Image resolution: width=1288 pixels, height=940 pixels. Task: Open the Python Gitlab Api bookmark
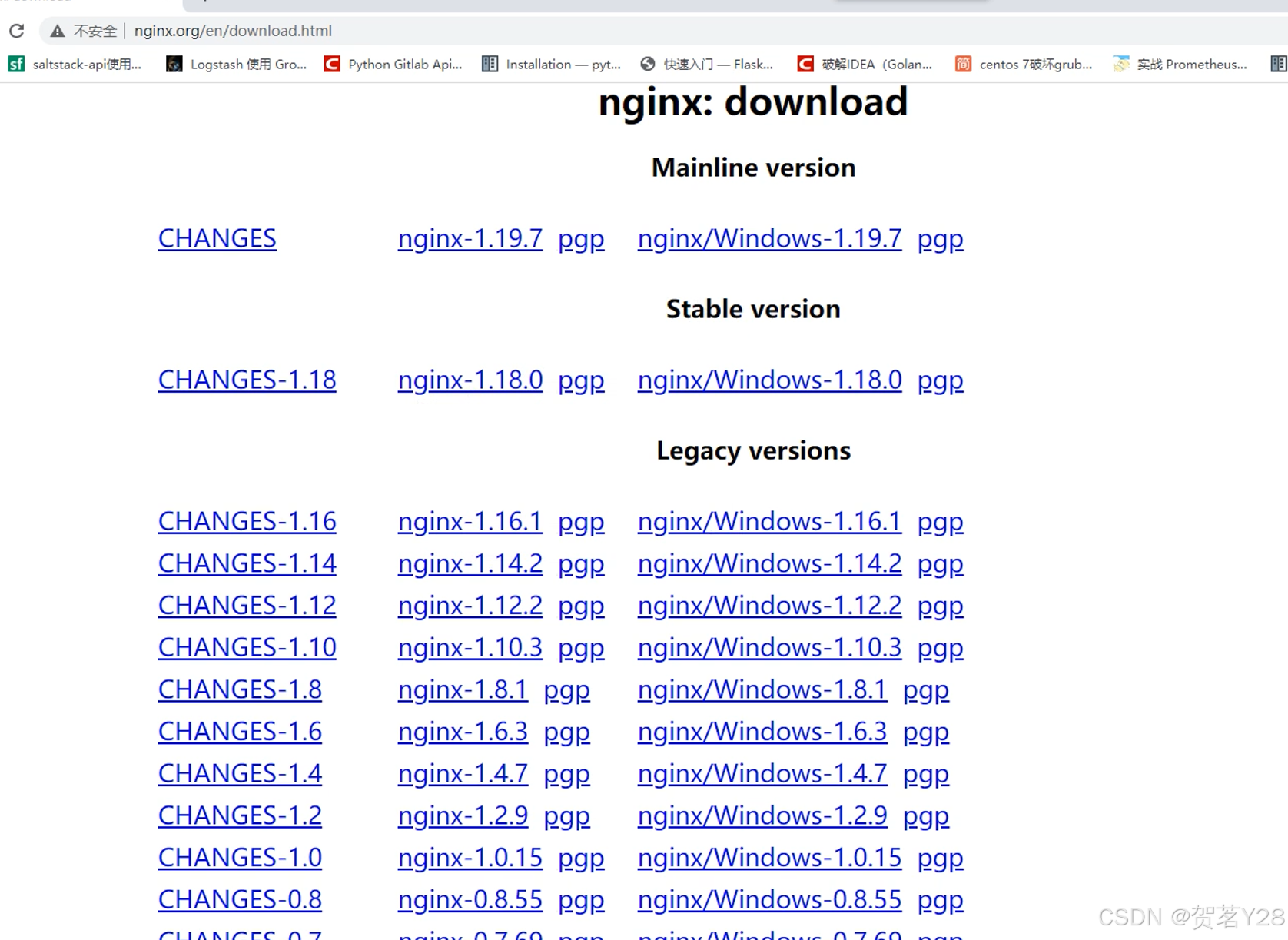393,65
